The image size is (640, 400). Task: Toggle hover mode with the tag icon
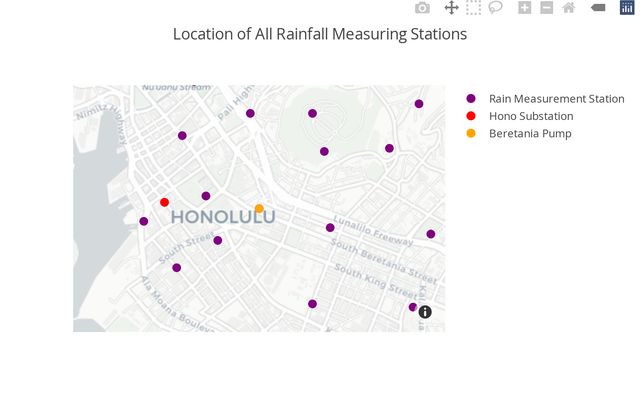(x=598, y=8)
